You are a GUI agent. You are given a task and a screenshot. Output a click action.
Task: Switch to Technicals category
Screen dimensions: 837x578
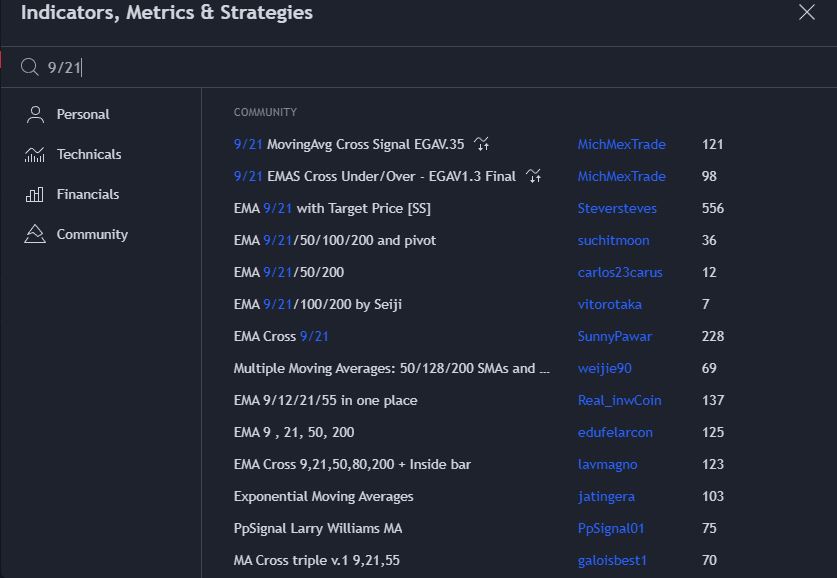tap(89, 154)
